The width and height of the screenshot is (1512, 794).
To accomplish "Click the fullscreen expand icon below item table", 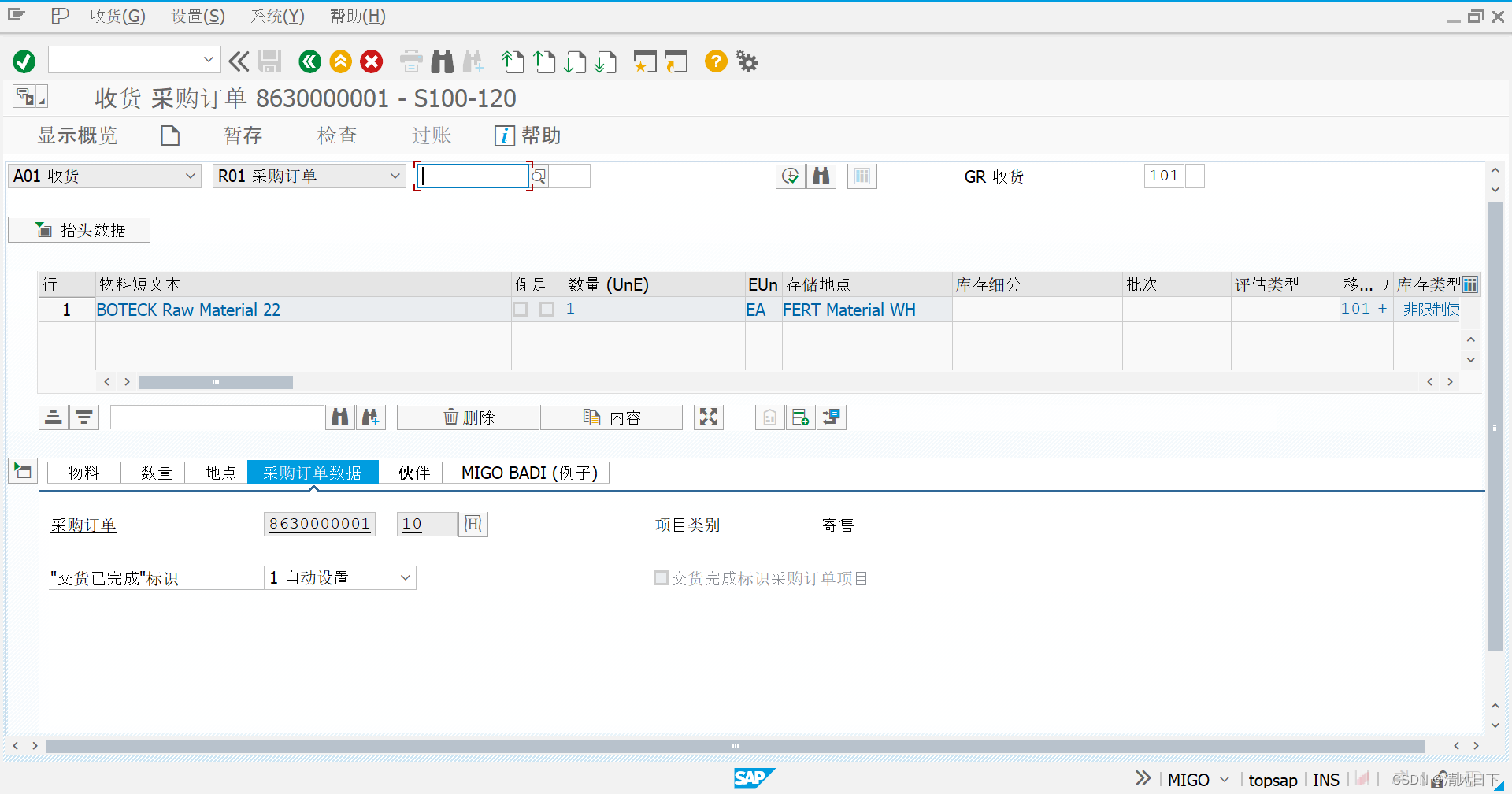I will pyautogui.click(x=709, y=417).
